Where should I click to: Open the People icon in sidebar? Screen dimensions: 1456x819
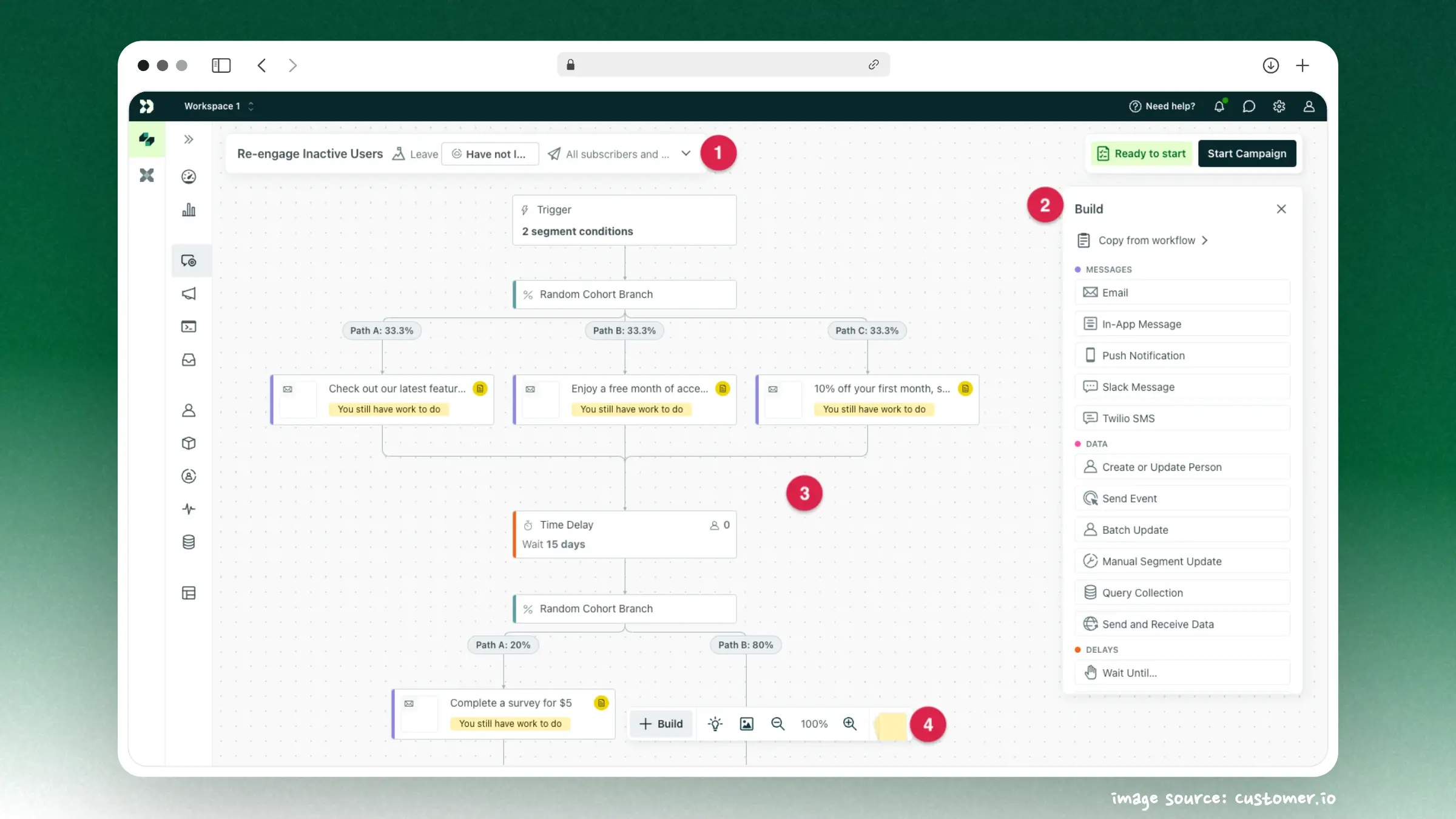click(x=189, y=411)
